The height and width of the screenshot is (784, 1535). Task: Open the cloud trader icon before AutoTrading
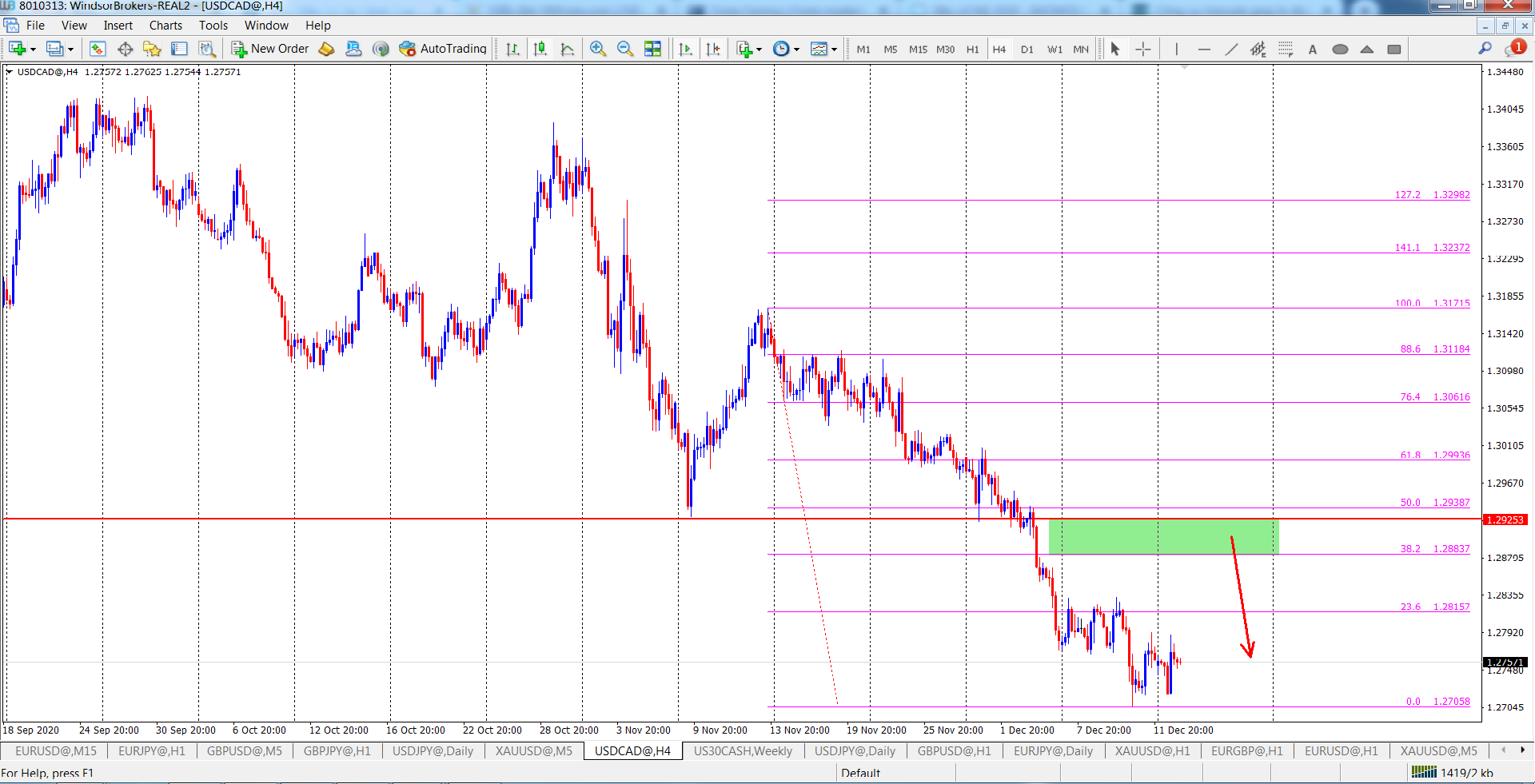pos(353,49)
